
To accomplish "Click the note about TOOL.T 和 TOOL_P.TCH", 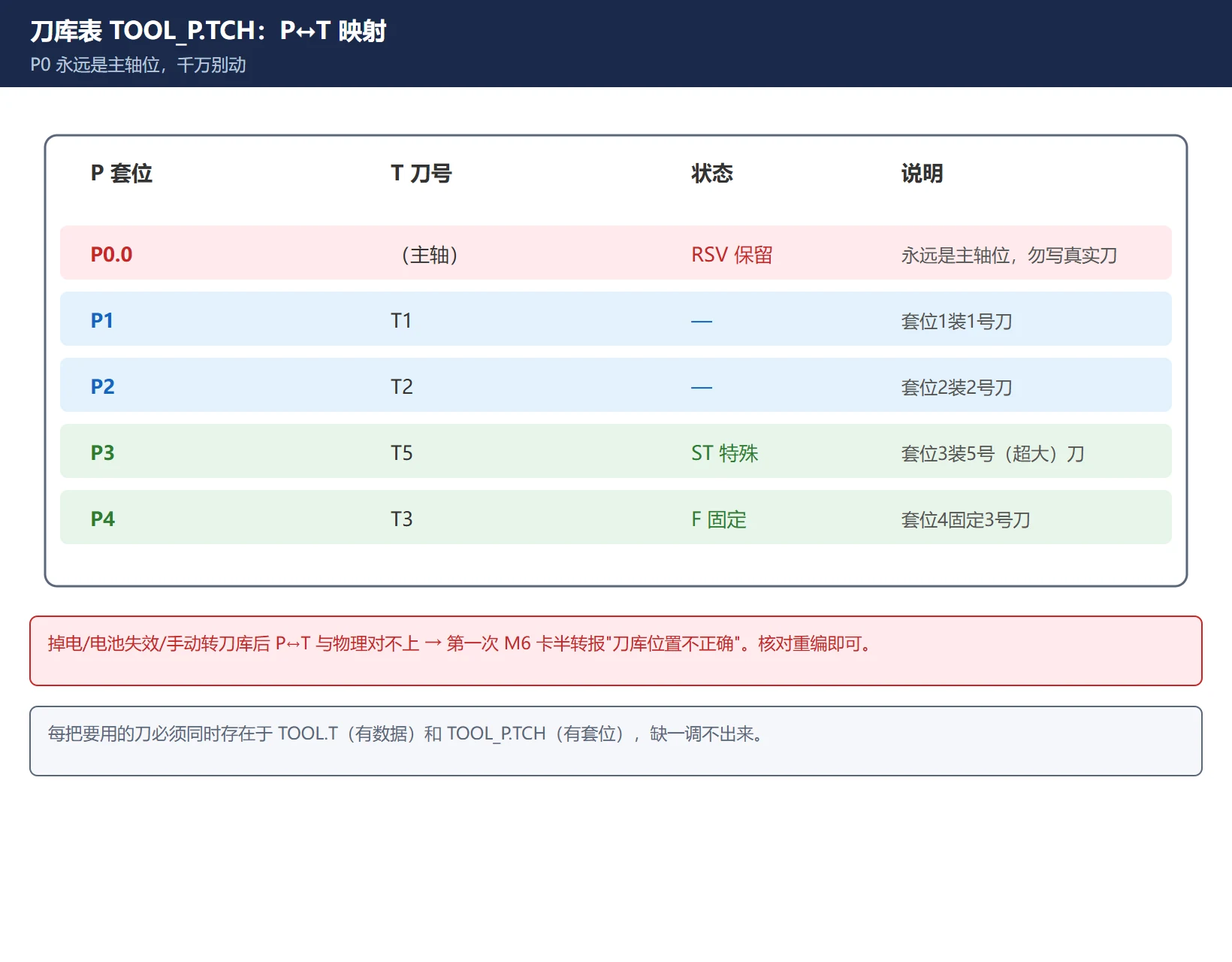I will [x=616, y=741].
